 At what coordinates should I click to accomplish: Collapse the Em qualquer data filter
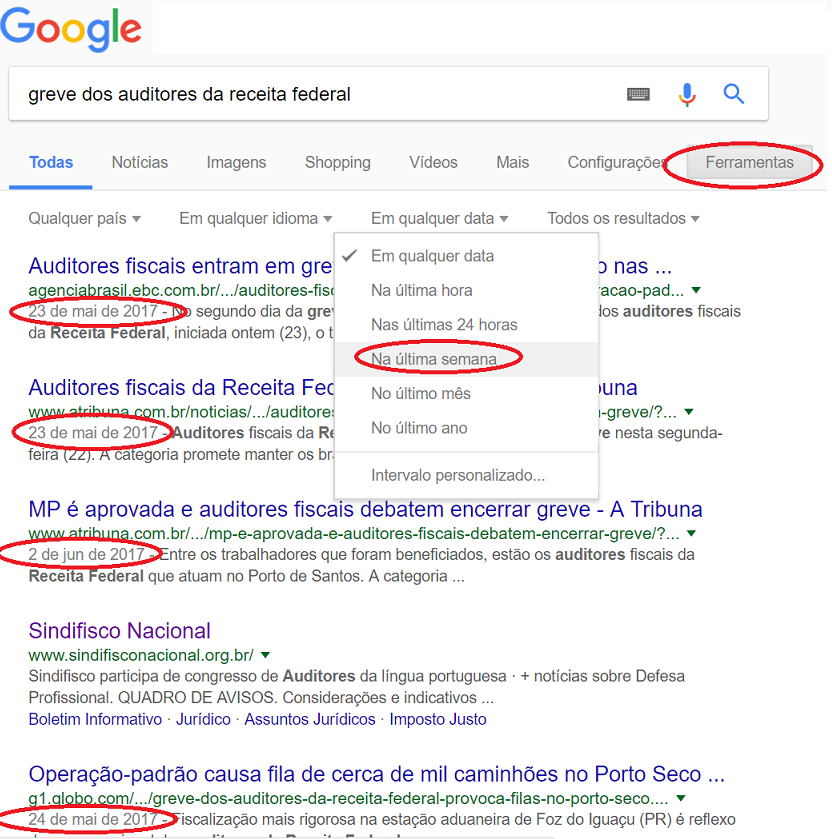(x=439, y=218)
